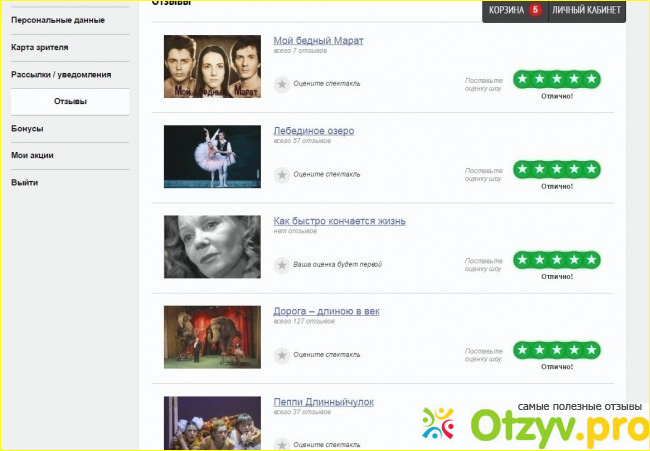The height and width of the screenshot is (451, 650).
Task: Go to Рассылки / уведомления section
Action: [x=61, y=74]
